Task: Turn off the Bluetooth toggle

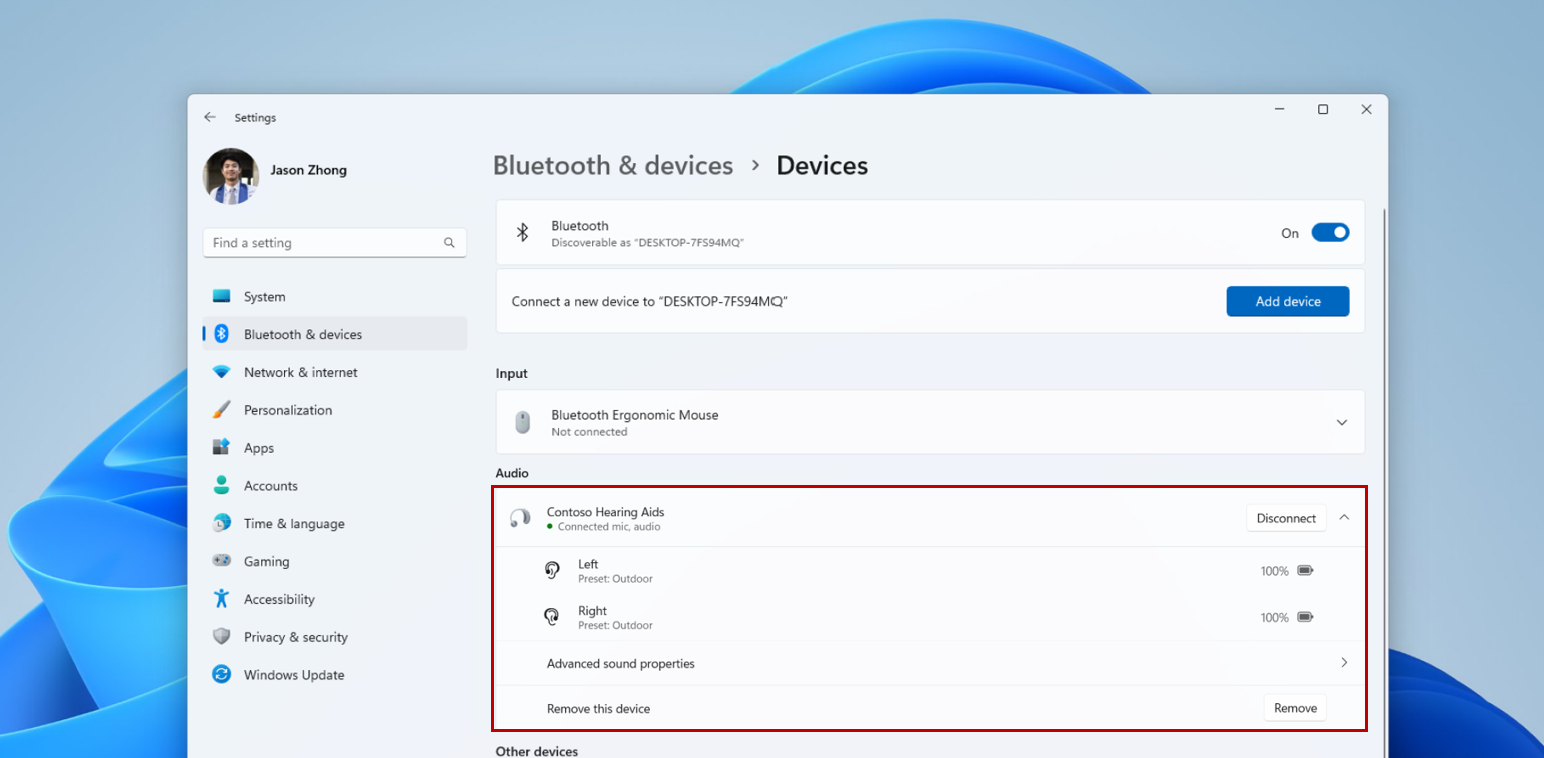Action: tap(1330, 233)
